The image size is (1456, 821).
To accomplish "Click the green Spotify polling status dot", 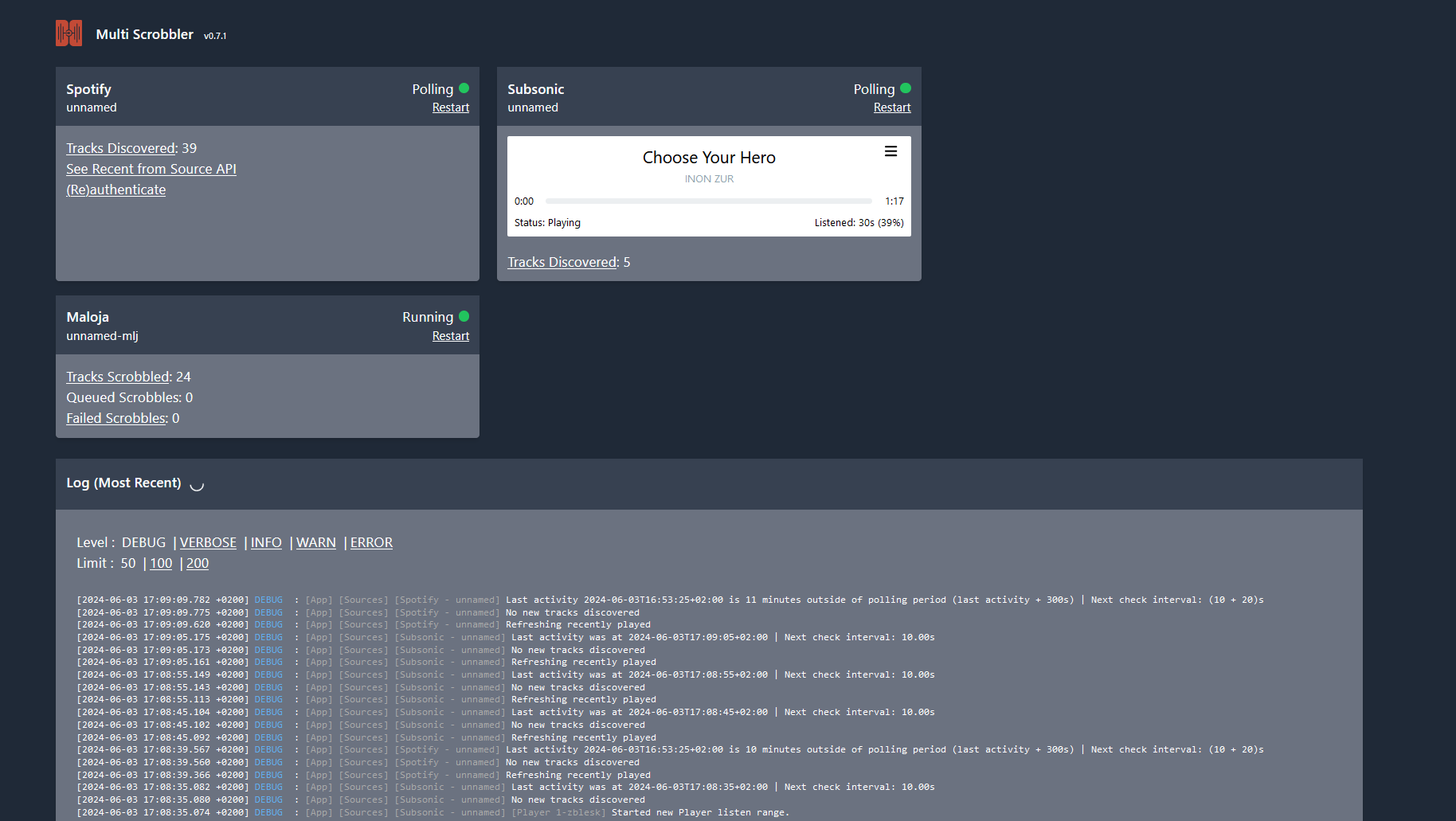I will [464, 88].
